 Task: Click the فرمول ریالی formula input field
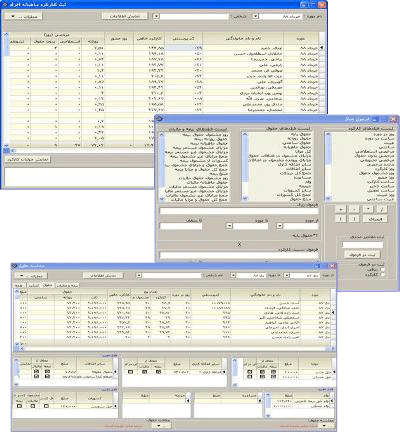[239, 211]
